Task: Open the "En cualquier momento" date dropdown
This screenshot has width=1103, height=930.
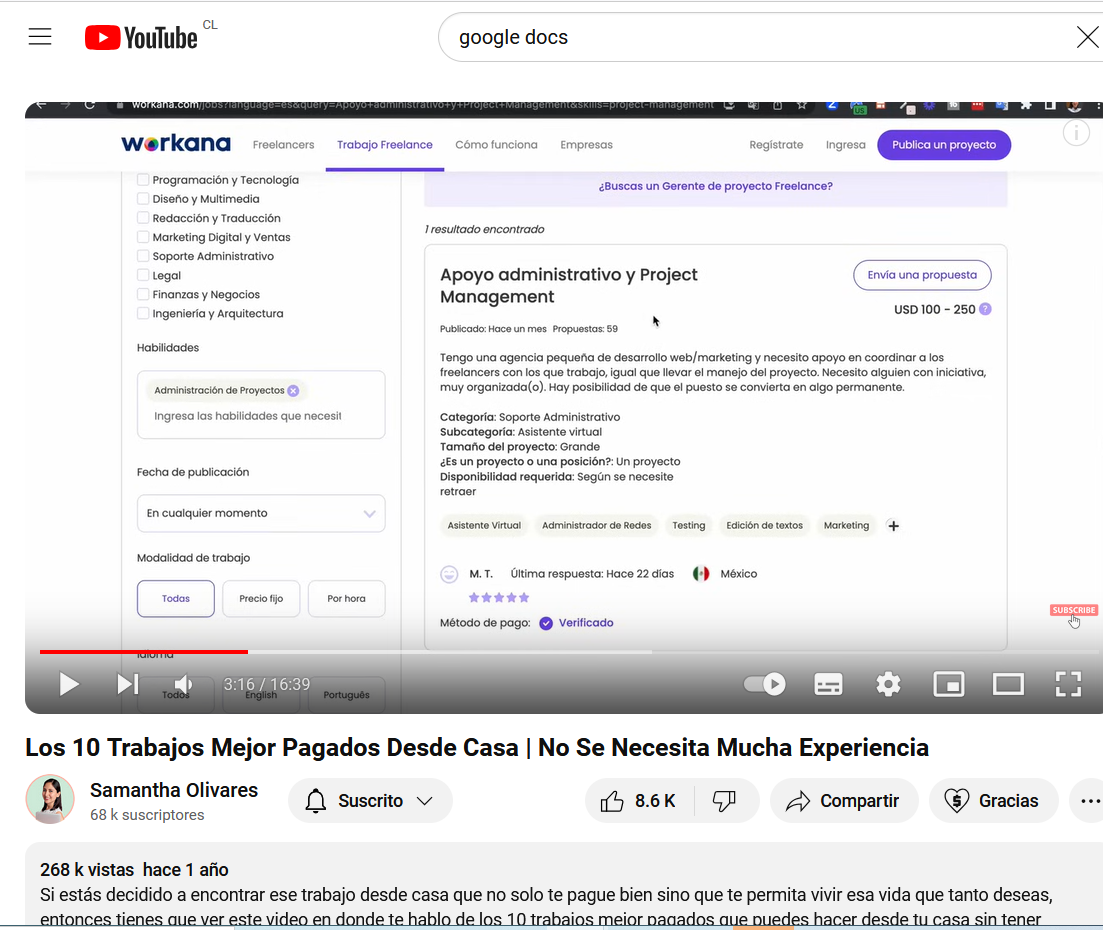Action: point(261,514)
